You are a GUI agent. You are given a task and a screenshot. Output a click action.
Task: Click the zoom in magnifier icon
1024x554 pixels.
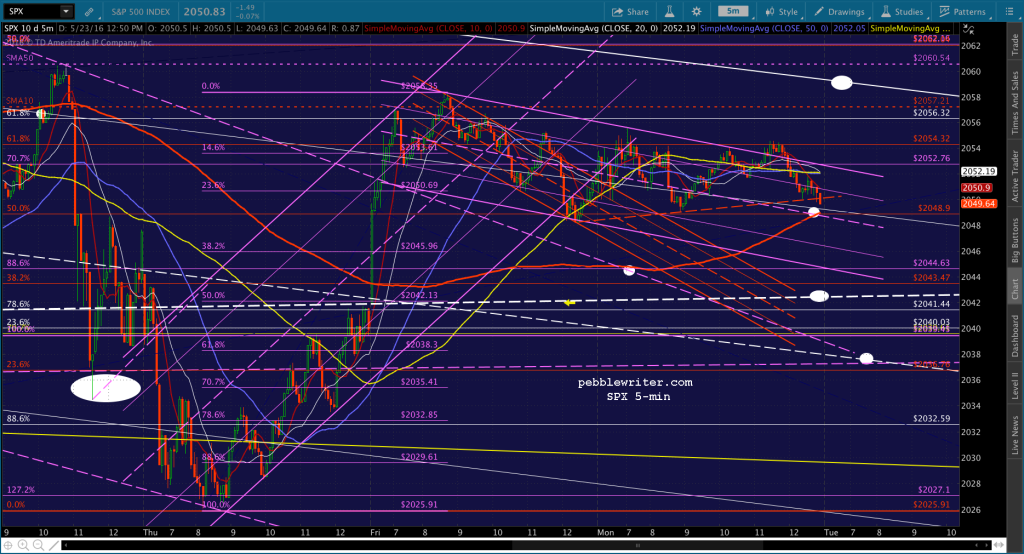tap(24, 545)
